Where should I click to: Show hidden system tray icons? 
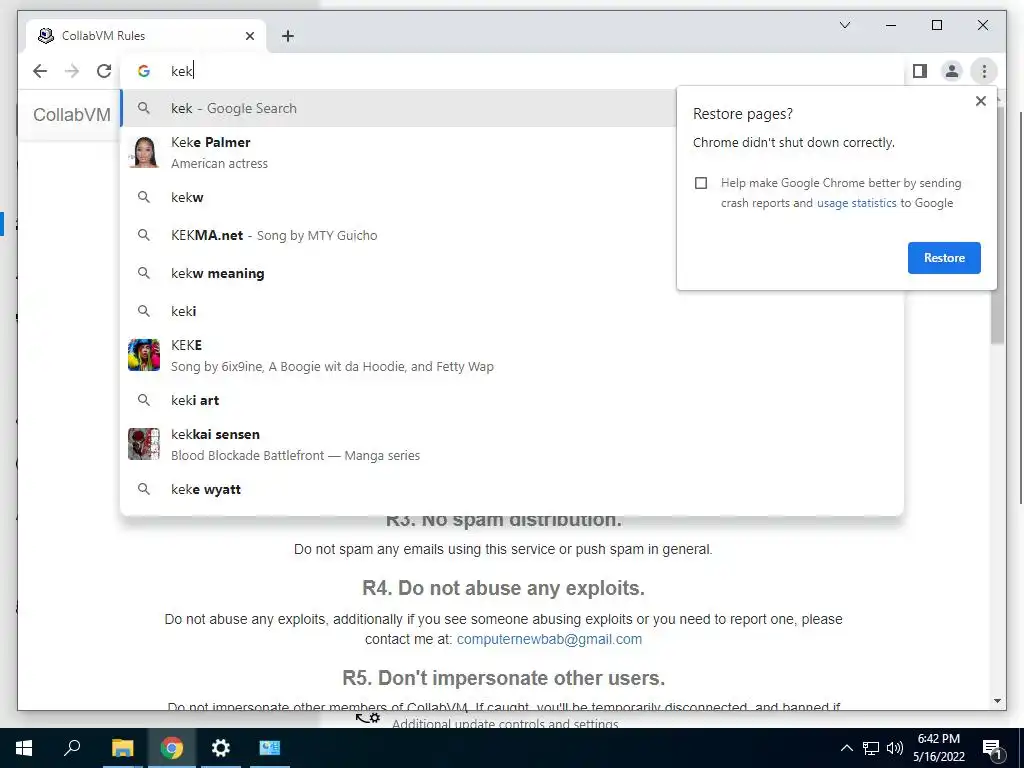tap(846, 748)
